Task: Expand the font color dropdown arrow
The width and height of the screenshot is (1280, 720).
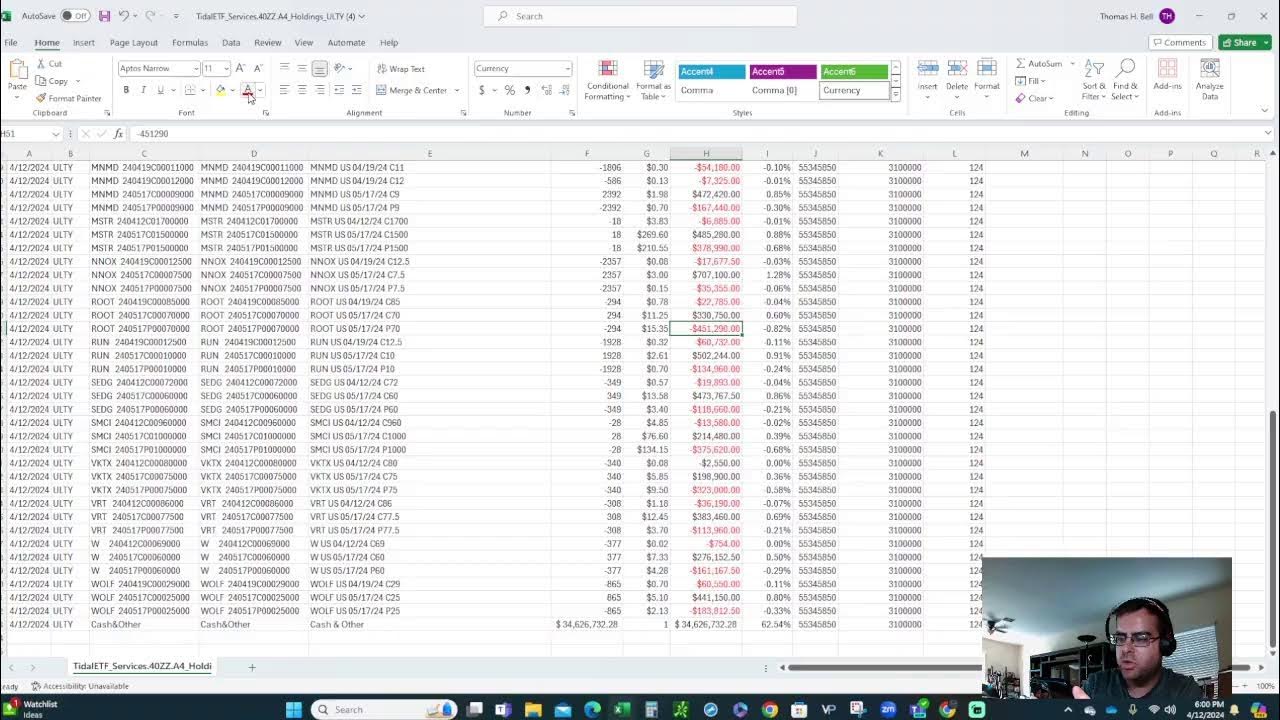Action: coord(260,90)
